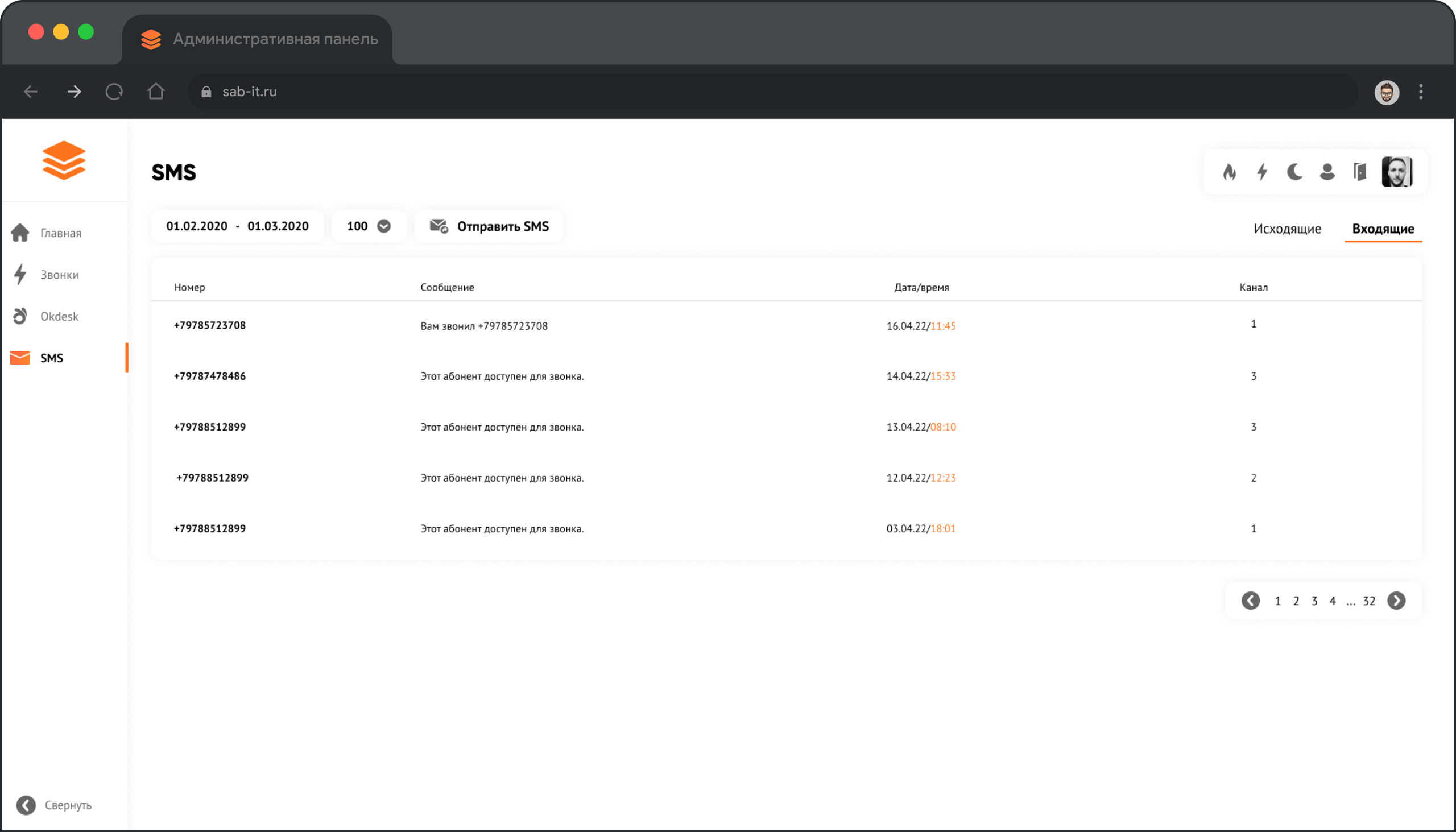Go to previous page with left arrow
Viewport: 1456px width, 832px height.
coord(1250,601)
